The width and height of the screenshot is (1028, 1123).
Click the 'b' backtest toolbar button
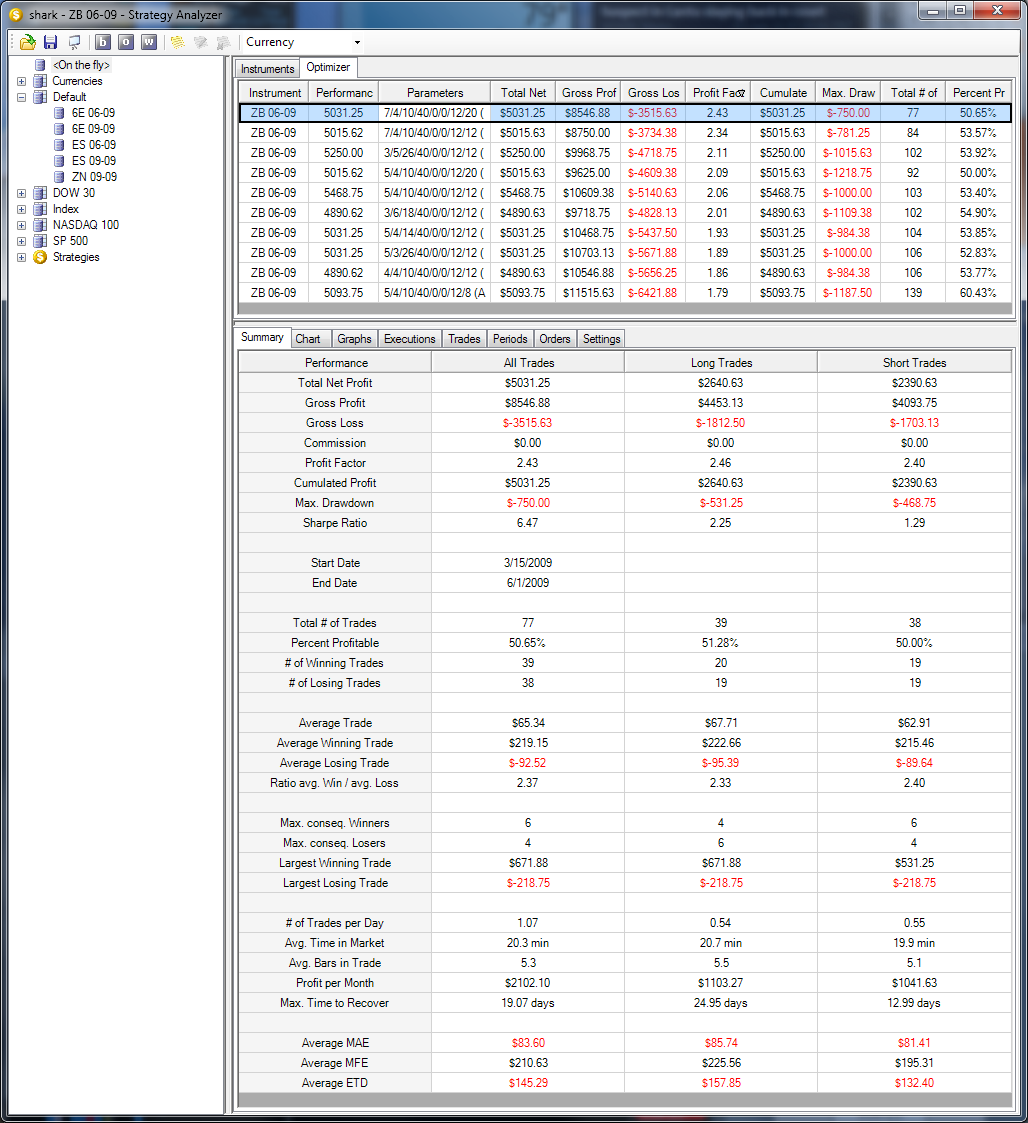(102, 42)
